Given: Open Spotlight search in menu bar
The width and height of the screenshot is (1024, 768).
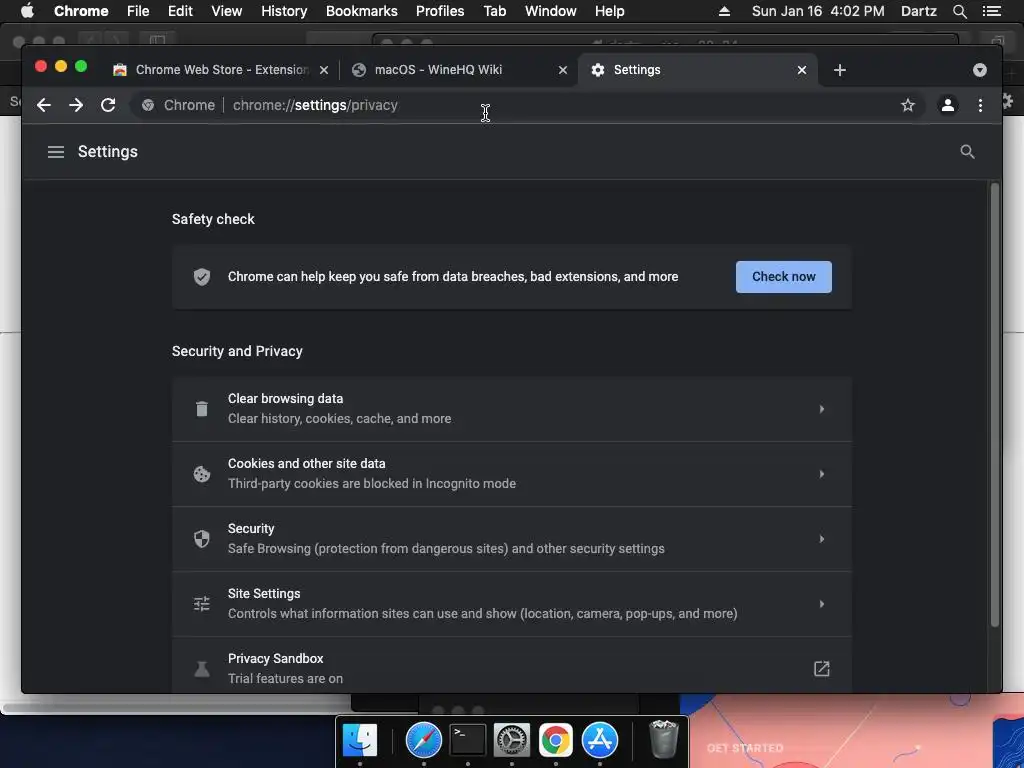Looking at the screenshot, I should coord(959,11).
